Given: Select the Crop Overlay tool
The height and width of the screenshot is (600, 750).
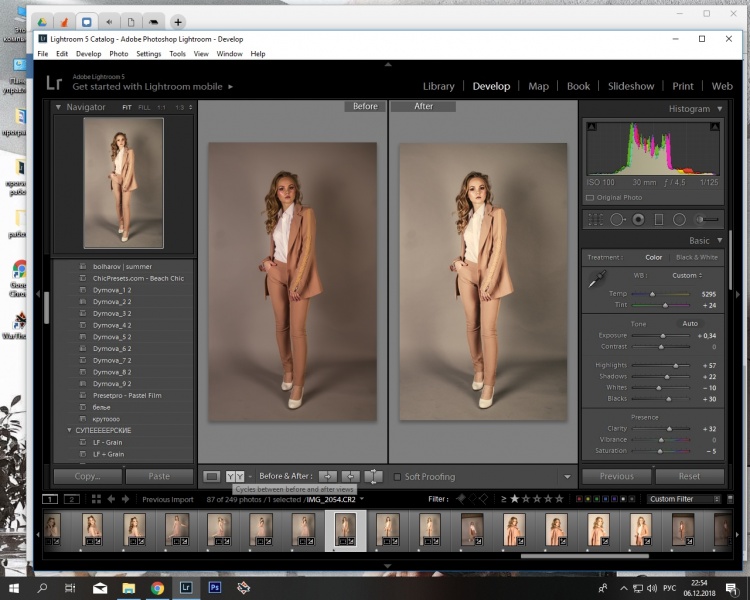Looking at the screenshot, I should (596, 220).
